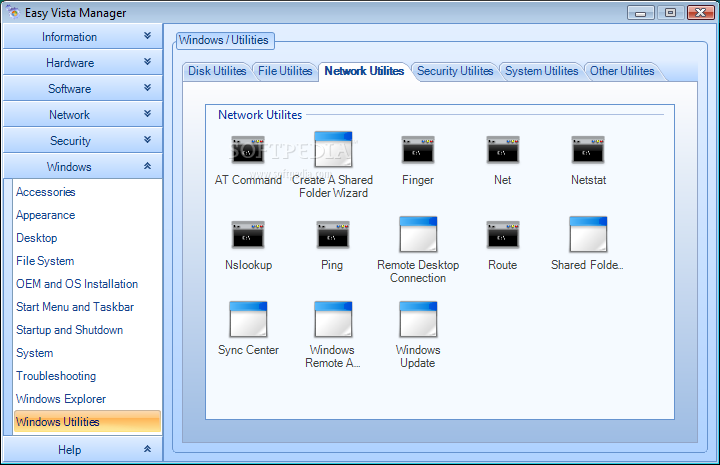This screenshot has height=465, width=720.
Task: Open the Appearance item
Action: click(x=45, y=215)
